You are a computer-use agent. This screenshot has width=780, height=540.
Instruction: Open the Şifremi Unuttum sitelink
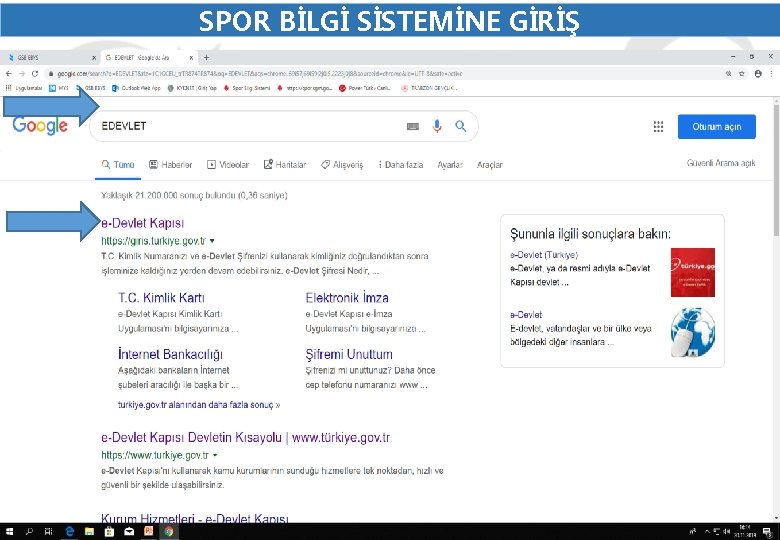(x=349, y=354)
